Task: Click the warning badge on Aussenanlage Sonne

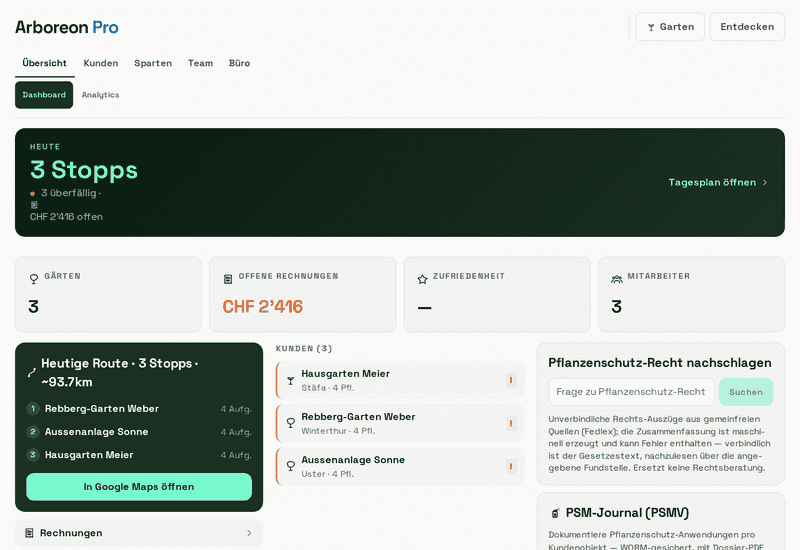Action: coord(511,466)
